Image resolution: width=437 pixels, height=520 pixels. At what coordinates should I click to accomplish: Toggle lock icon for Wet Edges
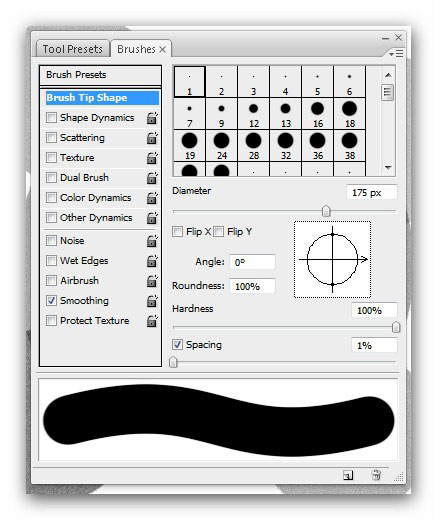coord(152,261)
